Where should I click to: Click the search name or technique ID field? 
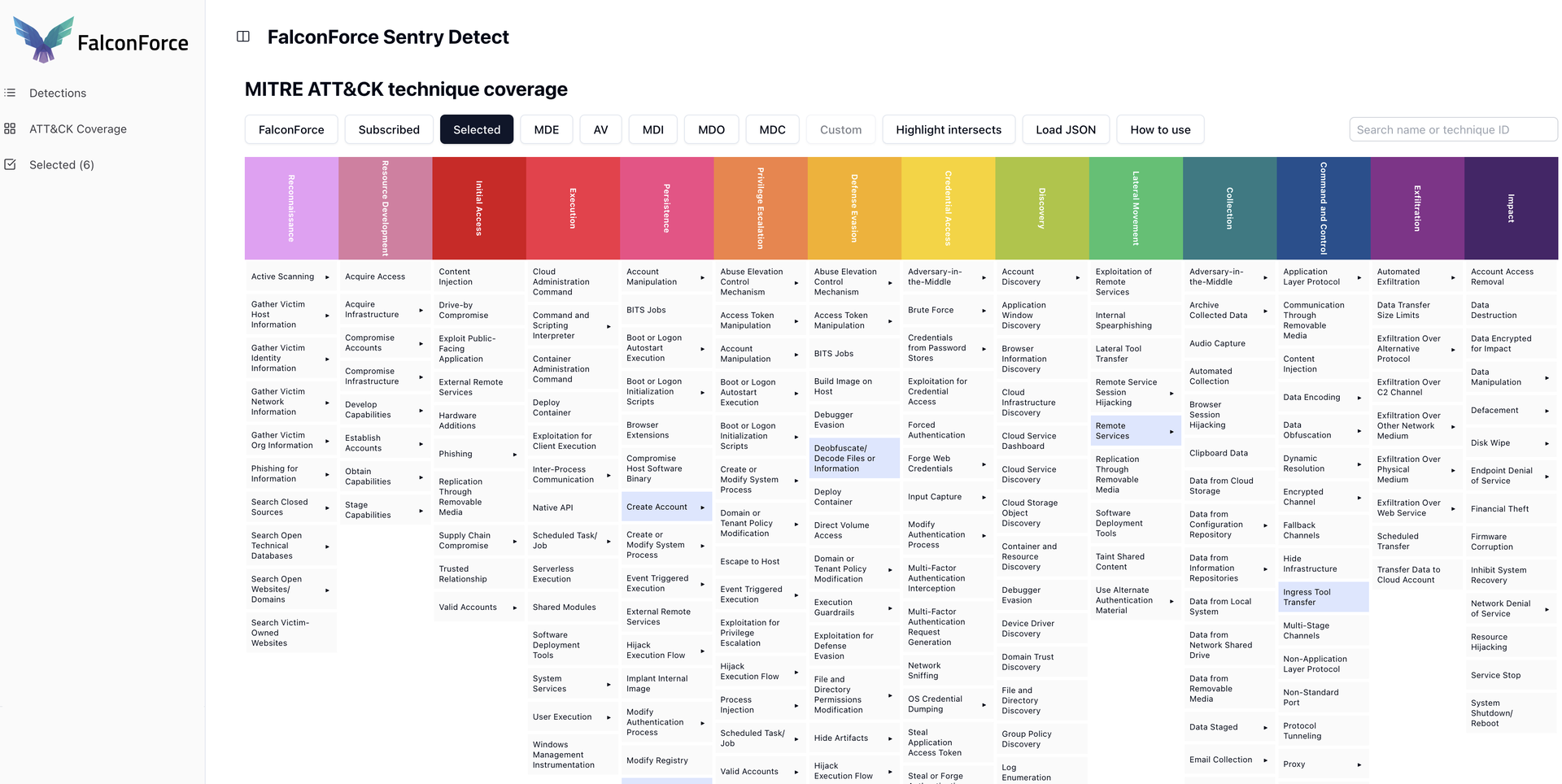point(1452,129)
